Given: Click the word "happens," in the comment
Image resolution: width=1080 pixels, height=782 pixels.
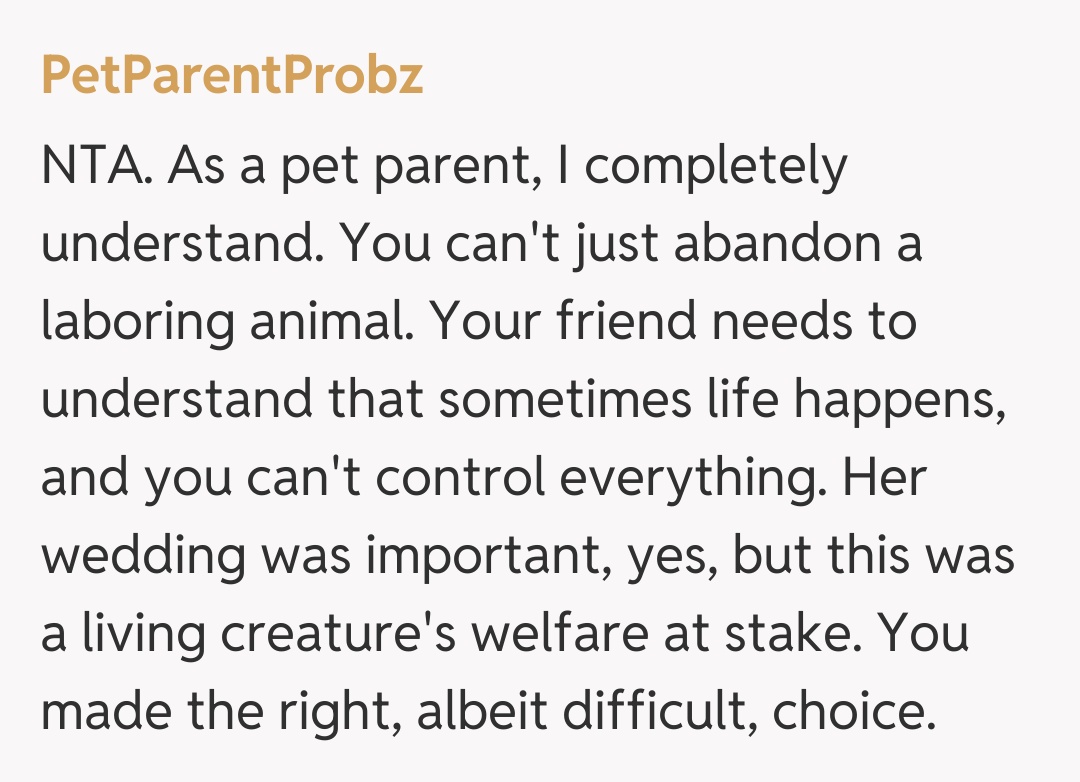Looking at the screenshot, I should pyautogui.click(x=899, y=400).
